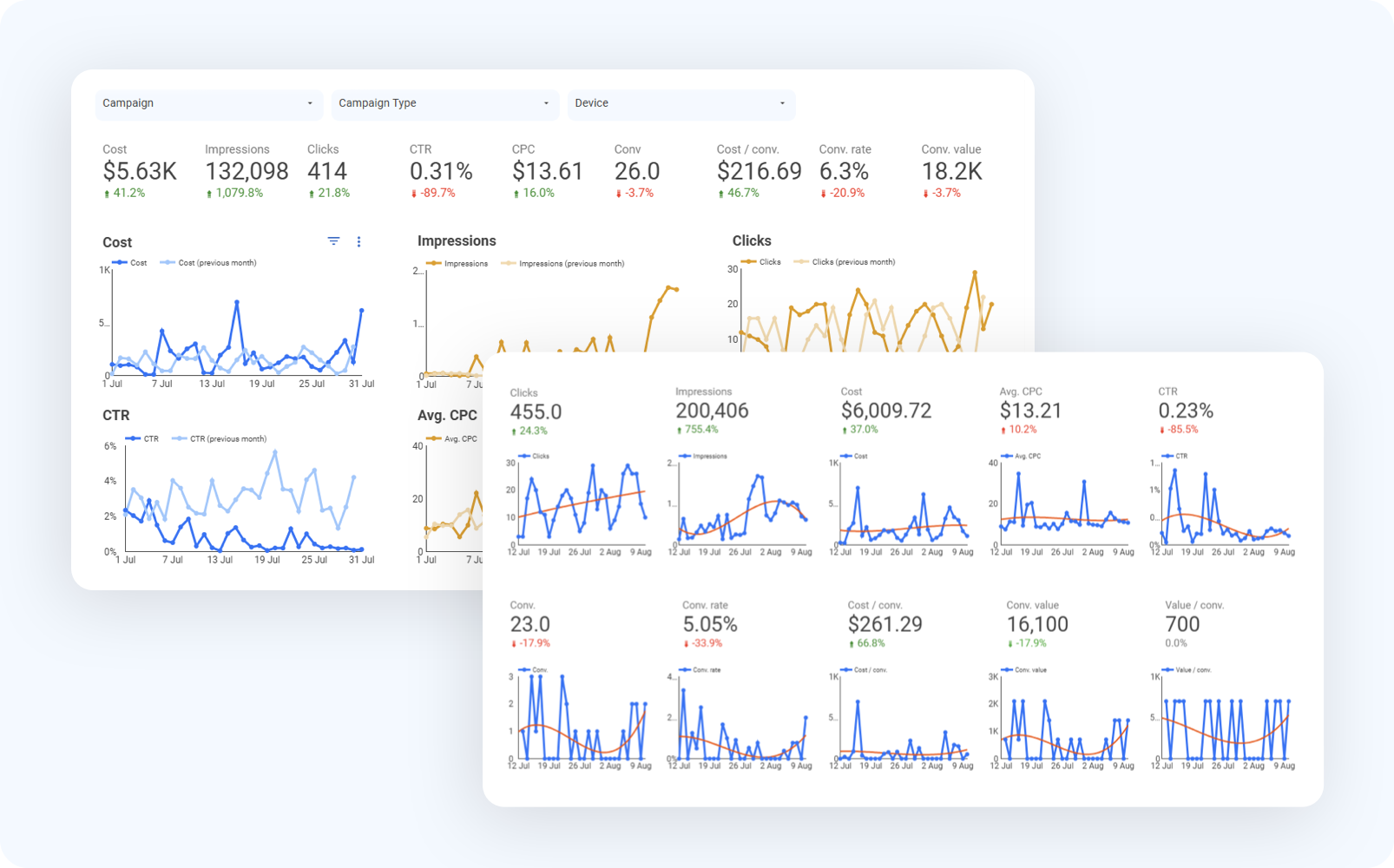Open the Cost chart three-dot options menu

(359, 242)
